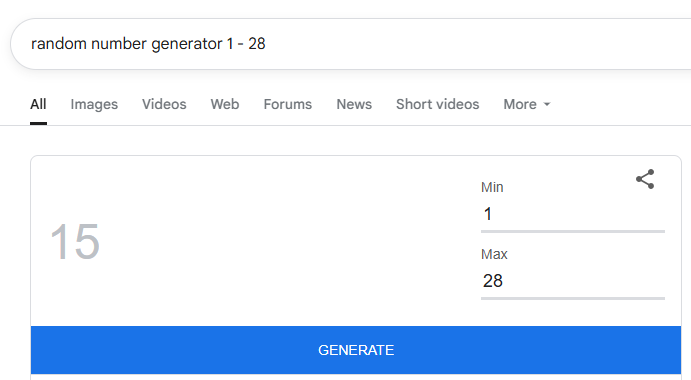Click the Max label above the field
This screenshot has height=380, width=691.
[x=494, y=254]
